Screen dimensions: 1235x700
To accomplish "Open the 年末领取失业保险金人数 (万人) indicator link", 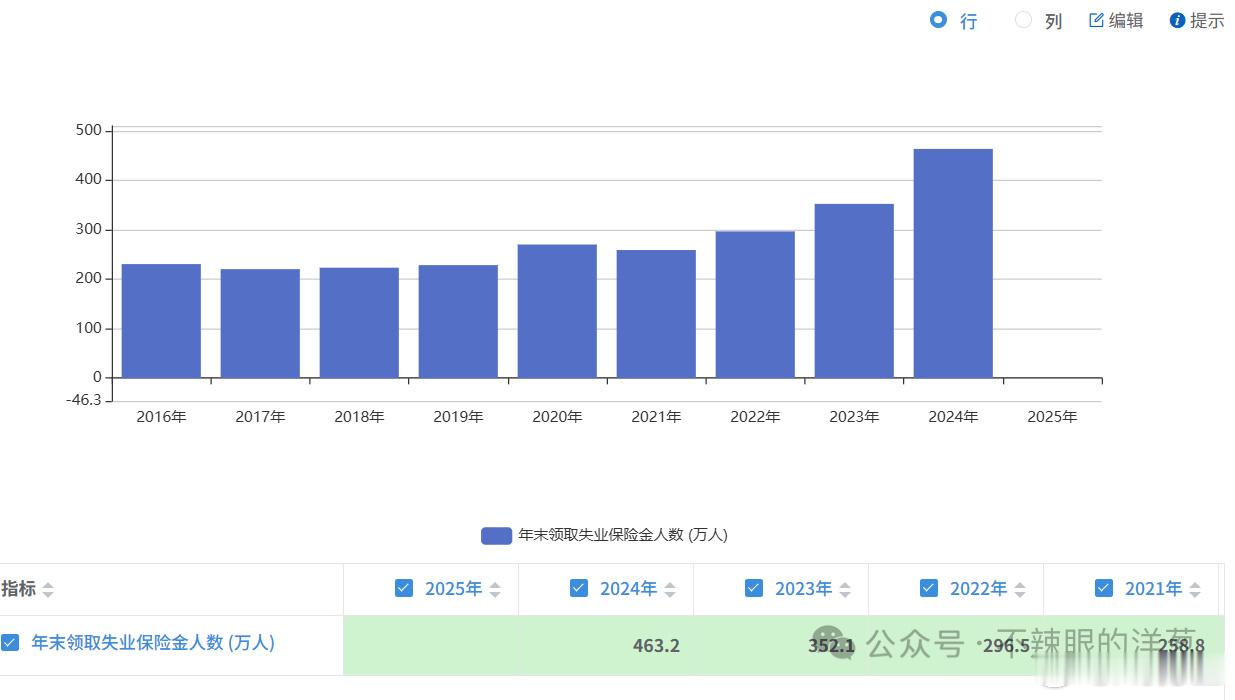I will coord(153,643).
